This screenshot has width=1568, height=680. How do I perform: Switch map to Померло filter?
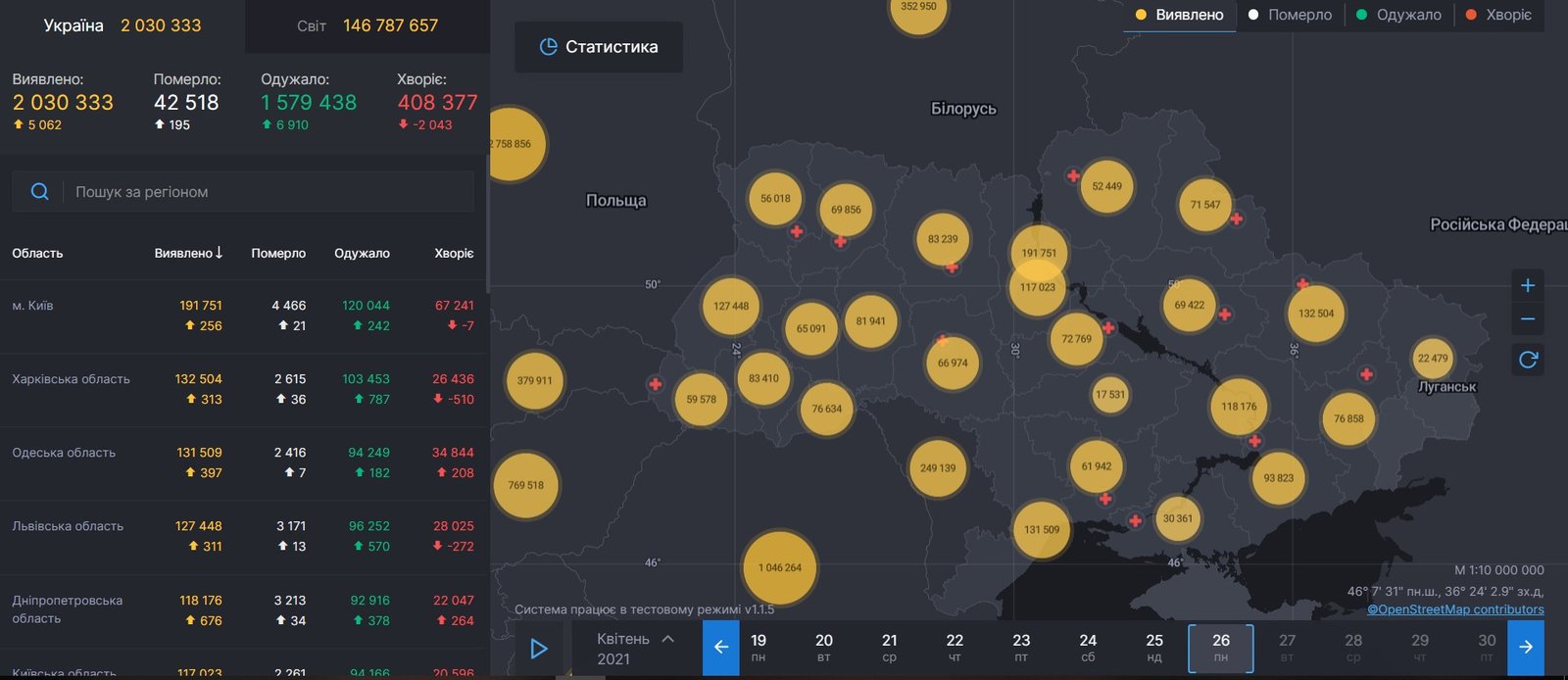click(x=1290, y=15)
